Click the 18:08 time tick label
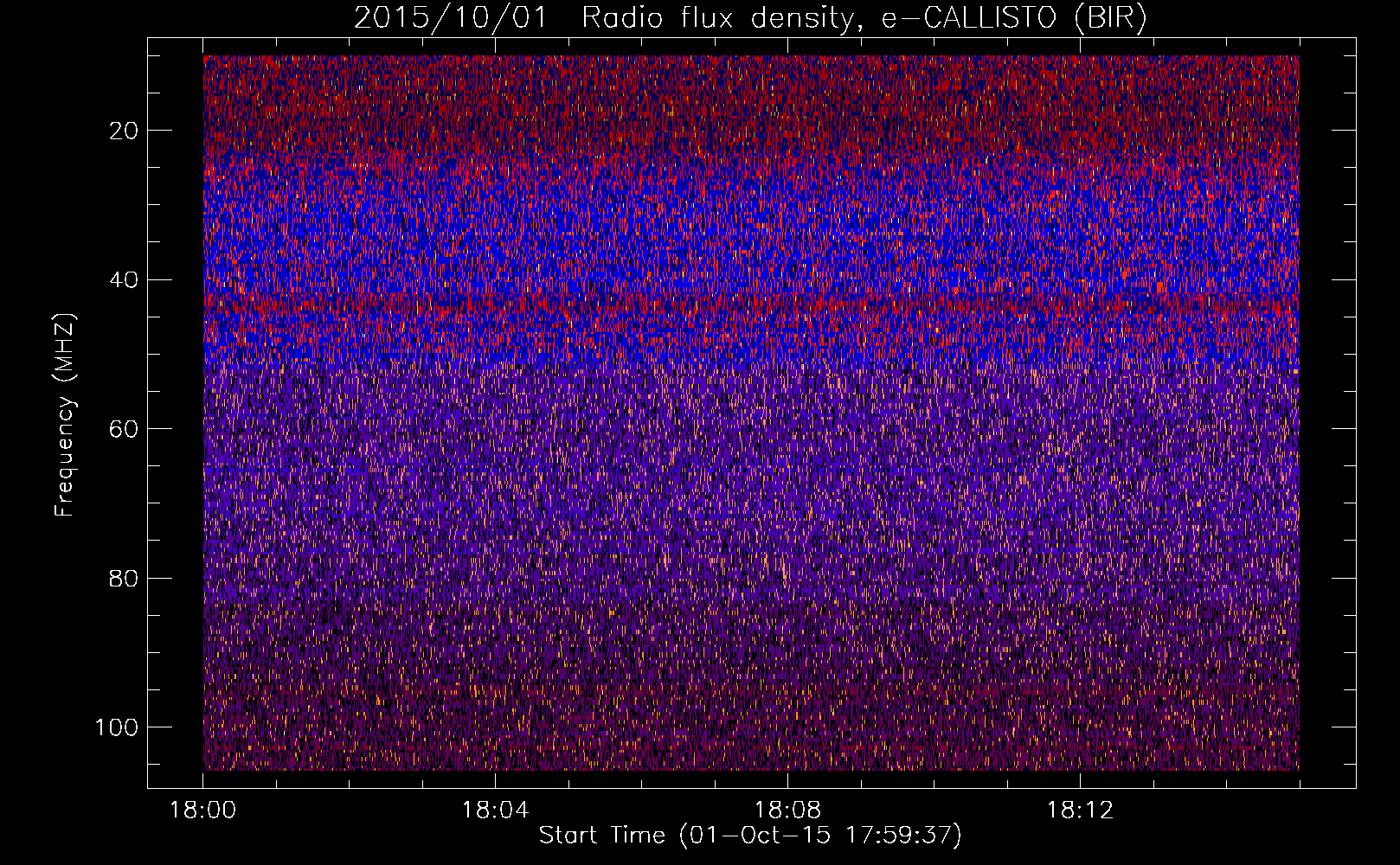Viewport: 1400px width, 865px height. [788, 811]
